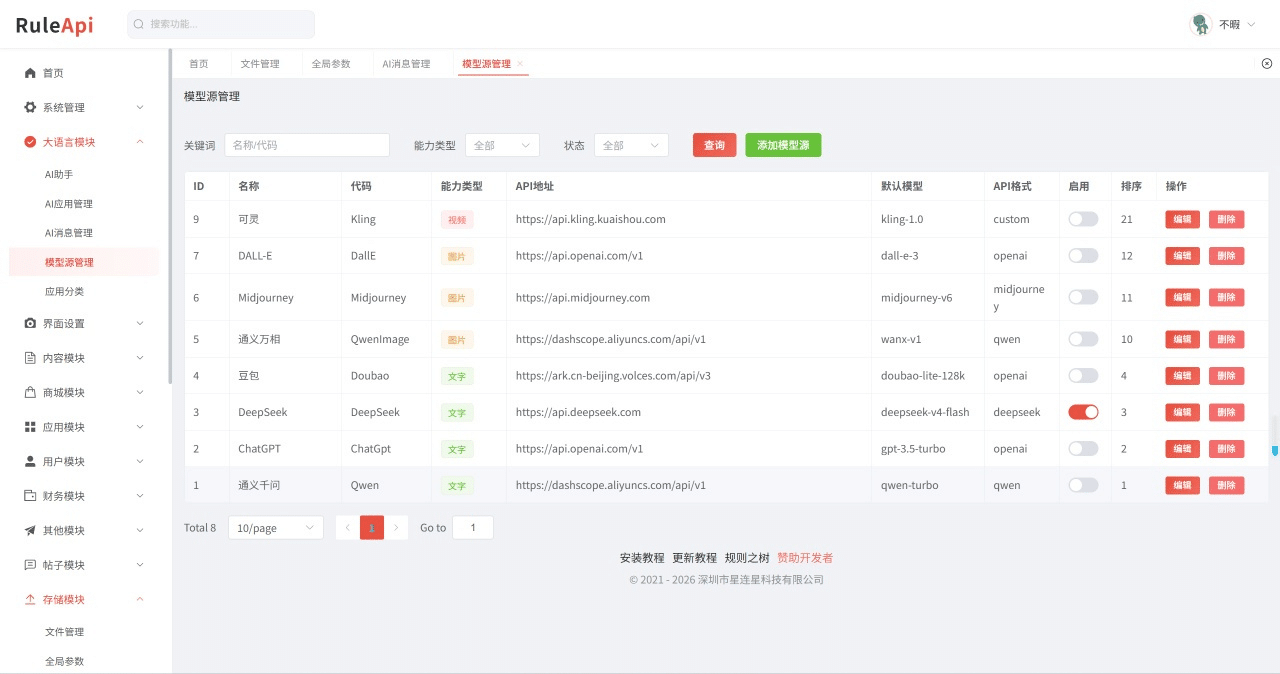Open AI应用管理 in the sidebar
This screenshot has width=1280, height=674.
(69, 204)
